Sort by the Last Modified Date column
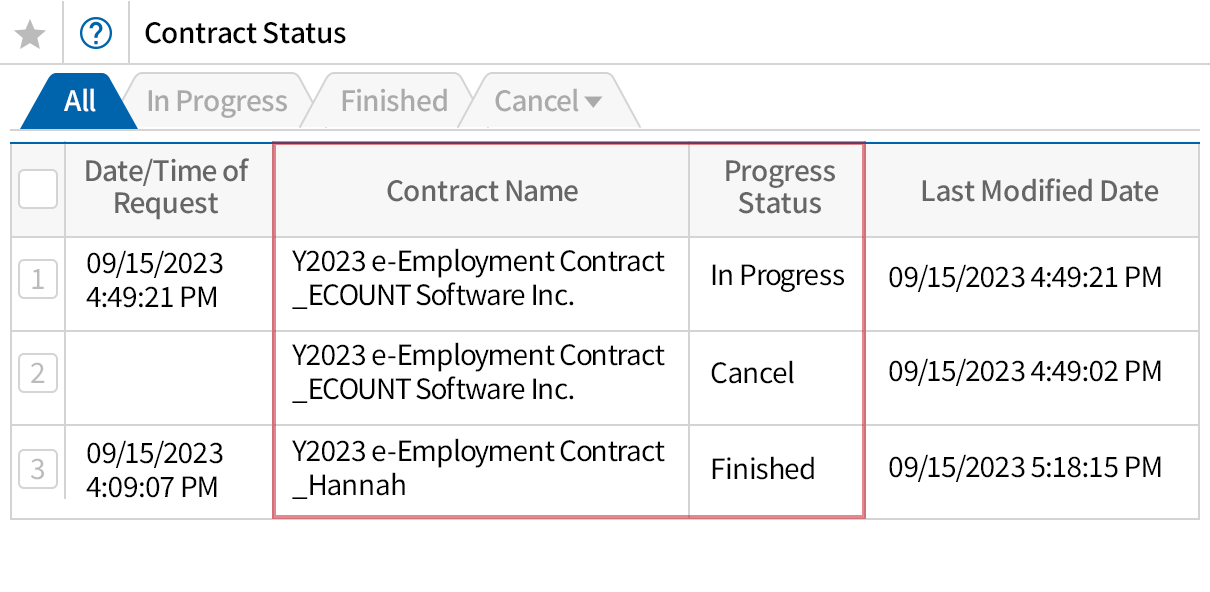 [1040, 190]
